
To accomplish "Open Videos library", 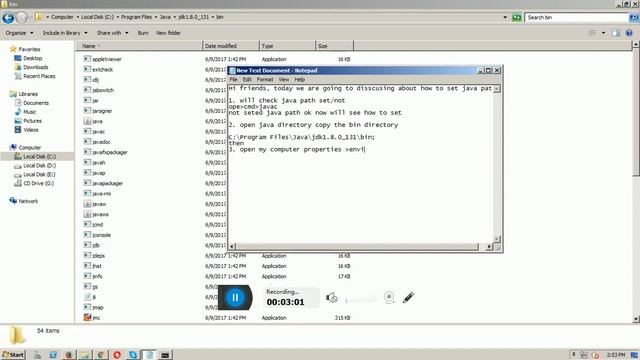I will 31,130.
